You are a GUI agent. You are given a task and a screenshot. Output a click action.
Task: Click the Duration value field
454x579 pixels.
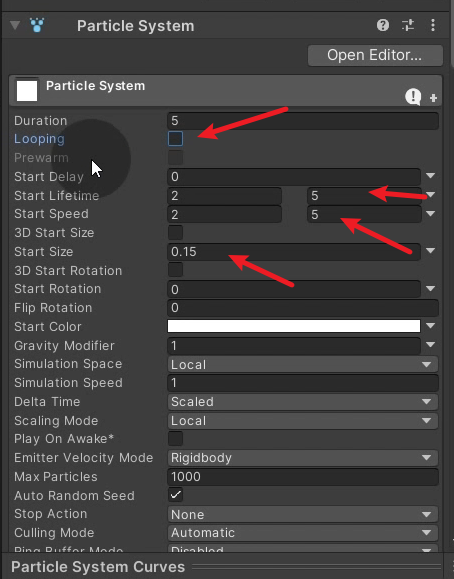tap(303, 121)
